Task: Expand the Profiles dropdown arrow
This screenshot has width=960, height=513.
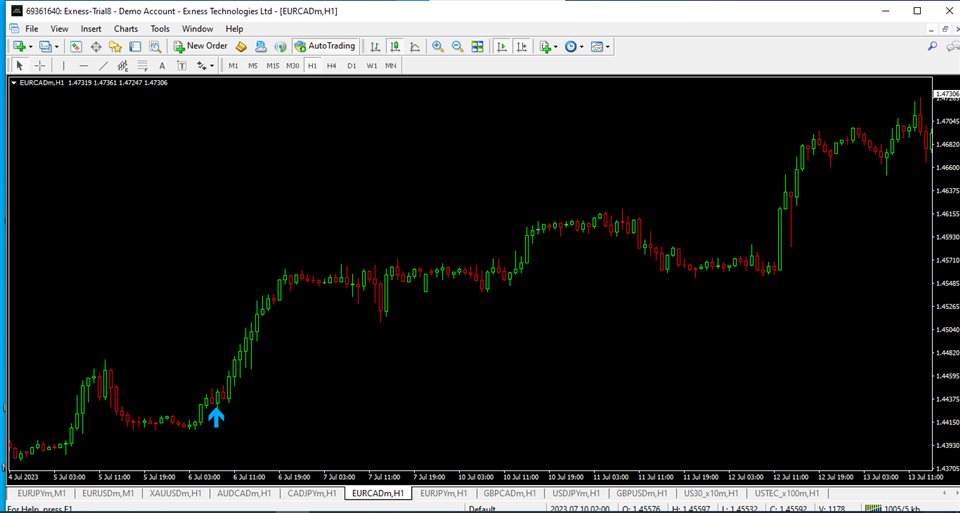Action: coord(56,47)
